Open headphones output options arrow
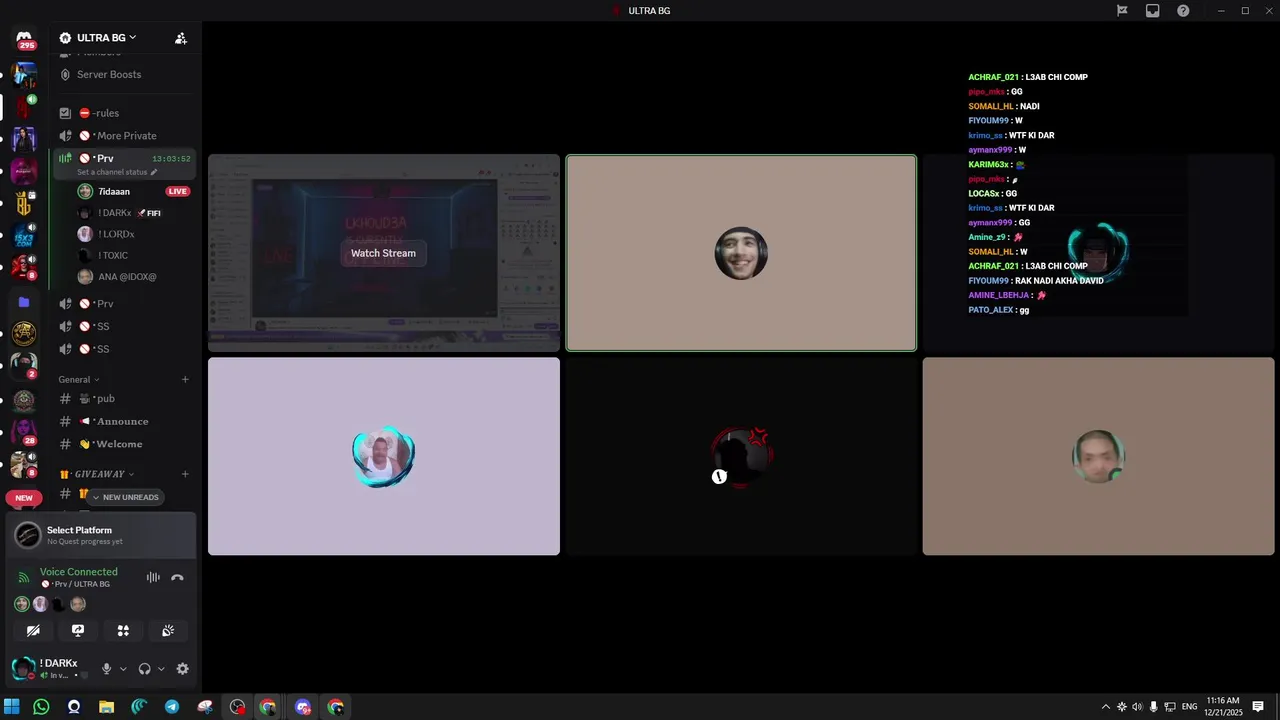This screenshot has width=1280, height=720. pos(161,669)
